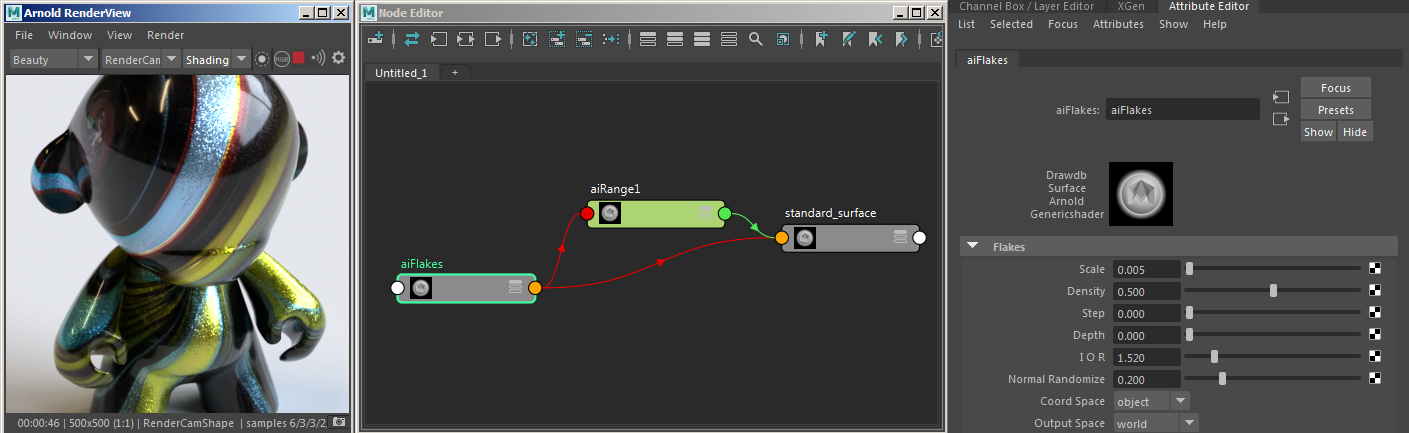Click the Show button

(1318, 132)
